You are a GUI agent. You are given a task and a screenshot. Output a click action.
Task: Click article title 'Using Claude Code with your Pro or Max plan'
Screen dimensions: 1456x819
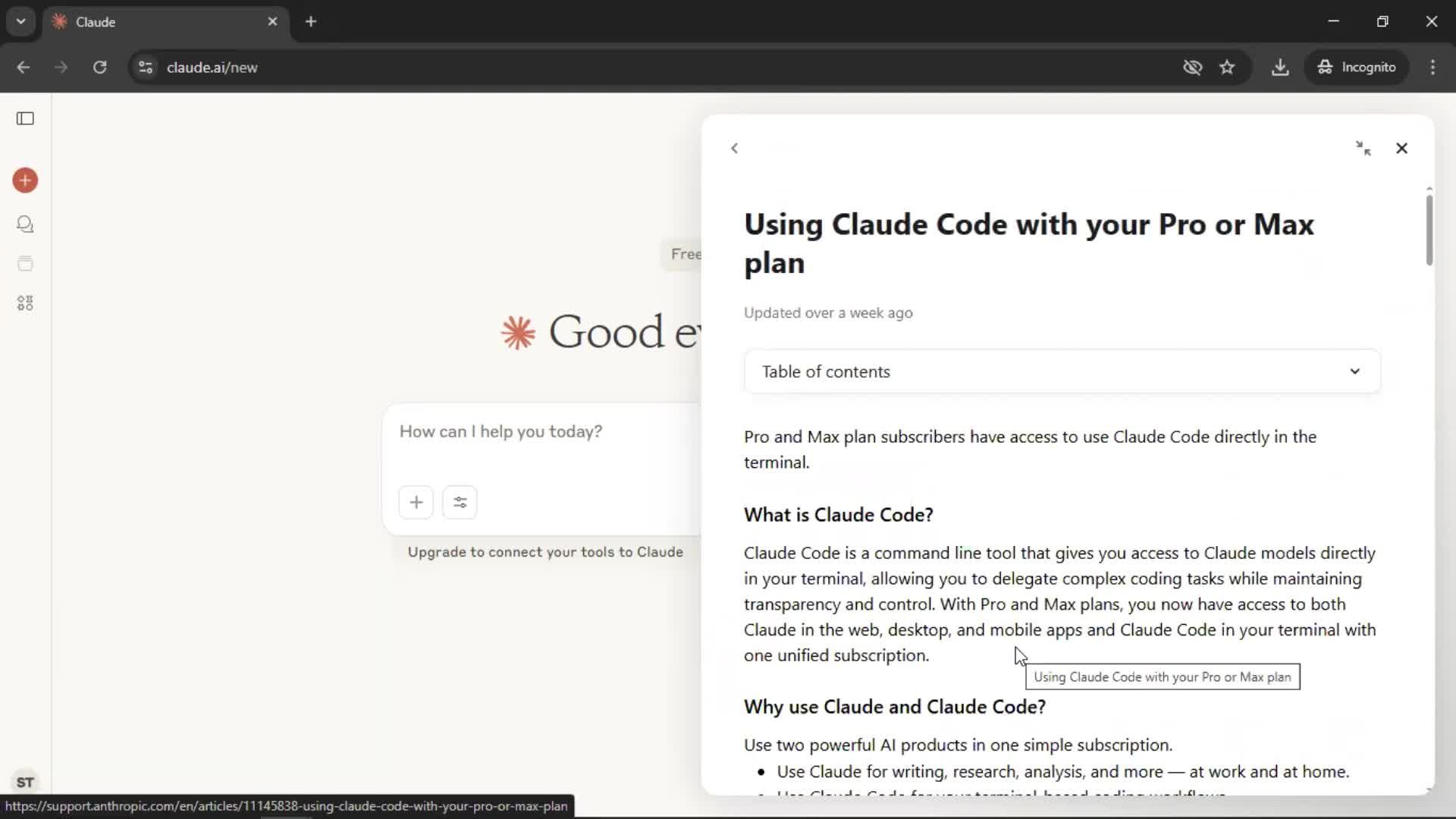tap(1028, 243)
